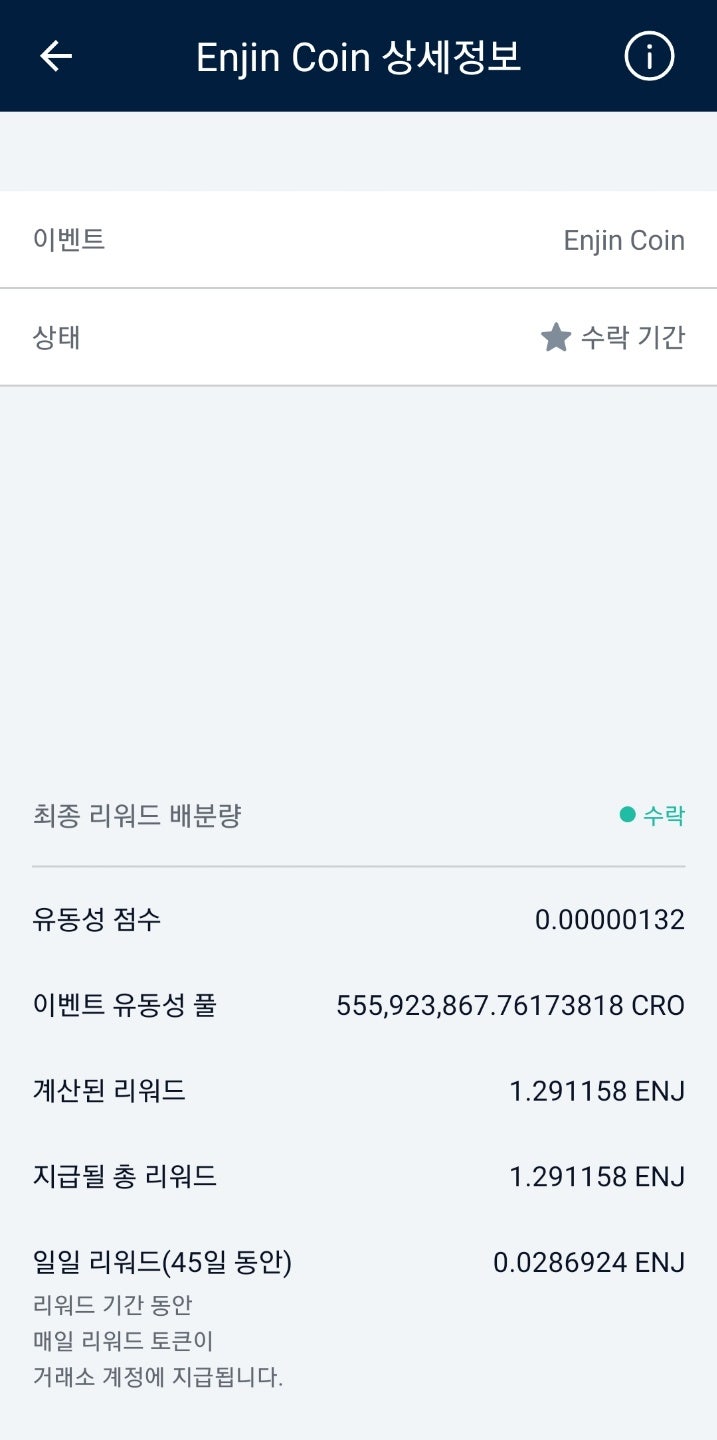Open the info (i) icon in the header
The height and width of the screenshot is (1440, 717).
point(649,56)
